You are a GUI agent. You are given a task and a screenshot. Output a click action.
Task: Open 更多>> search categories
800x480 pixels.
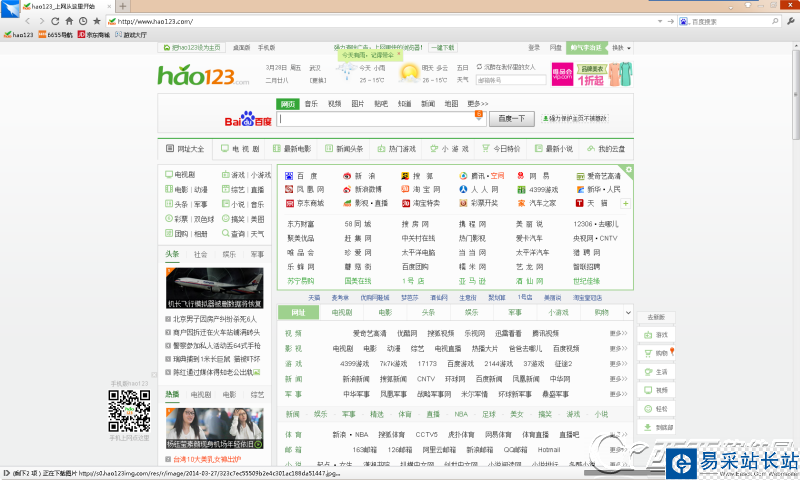478,104
